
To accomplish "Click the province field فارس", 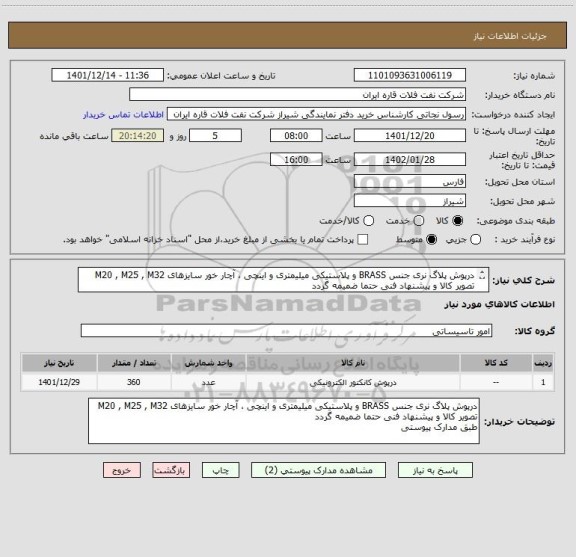I will pyautogui.click(x=410, y=182).
